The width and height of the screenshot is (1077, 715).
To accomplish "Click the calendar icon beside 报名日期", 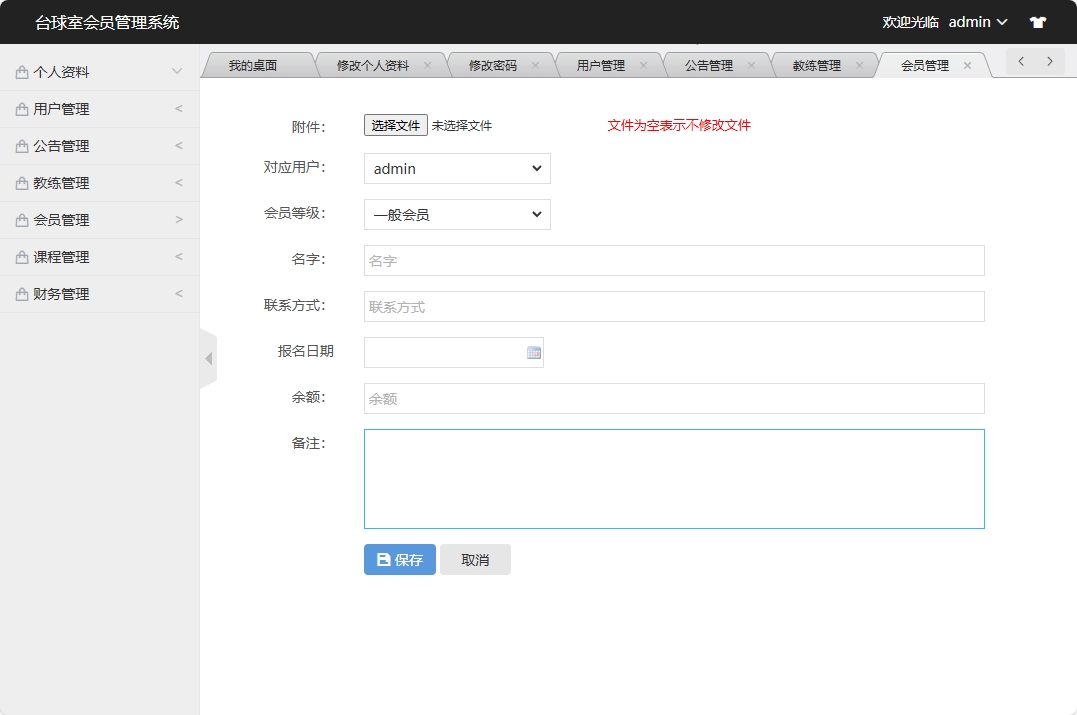I will pyautogui.click(x=534, y=351).
